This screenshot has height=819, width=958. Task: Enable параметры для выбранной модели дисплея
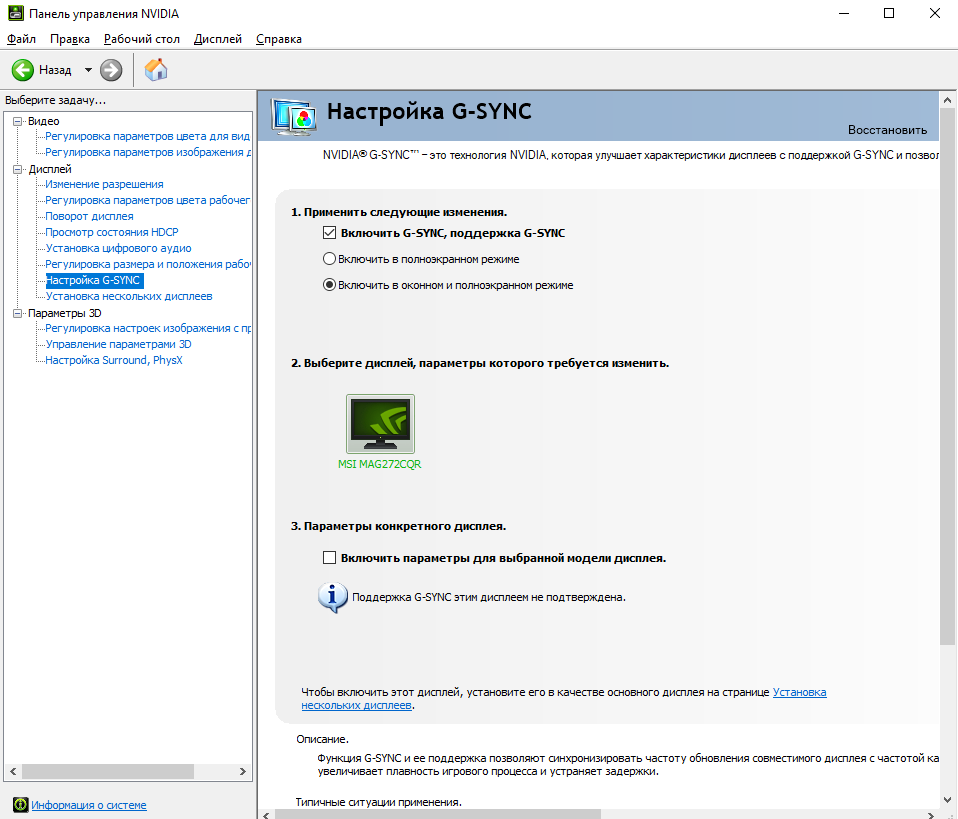(329, 557)
